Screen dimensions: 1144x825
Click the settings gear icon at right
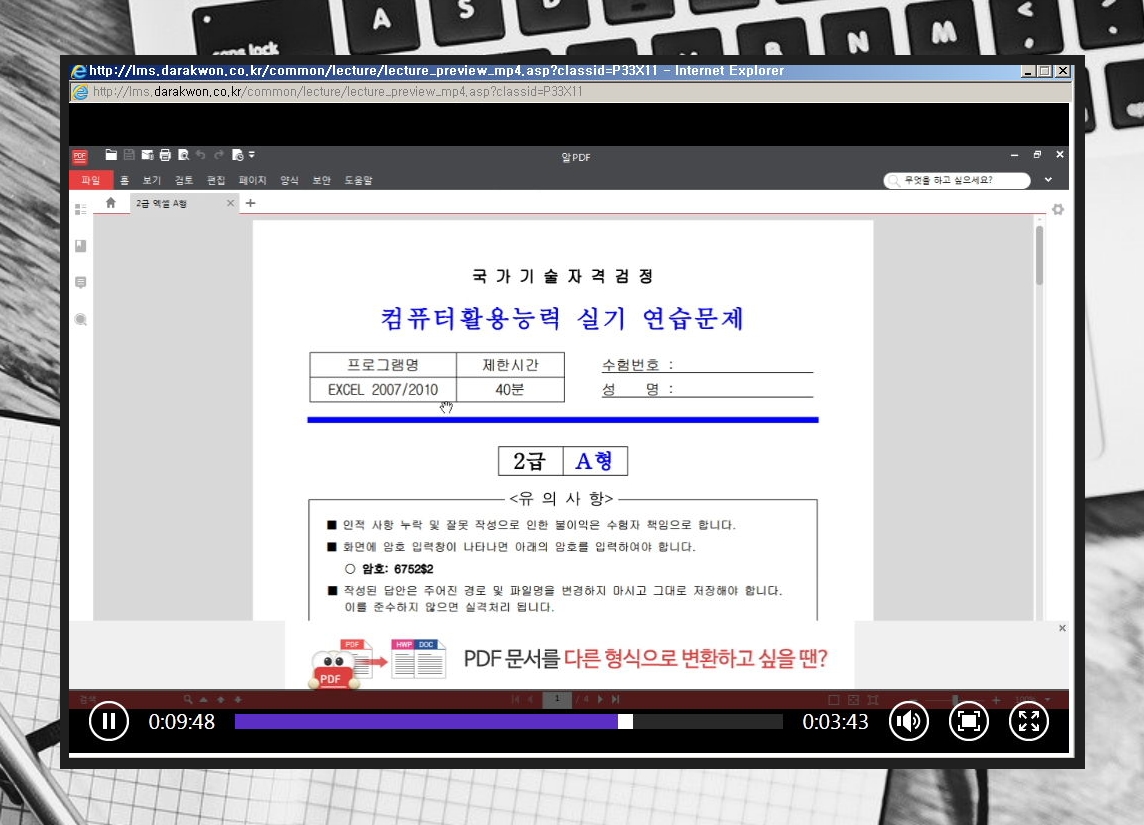coord(1058,209)
